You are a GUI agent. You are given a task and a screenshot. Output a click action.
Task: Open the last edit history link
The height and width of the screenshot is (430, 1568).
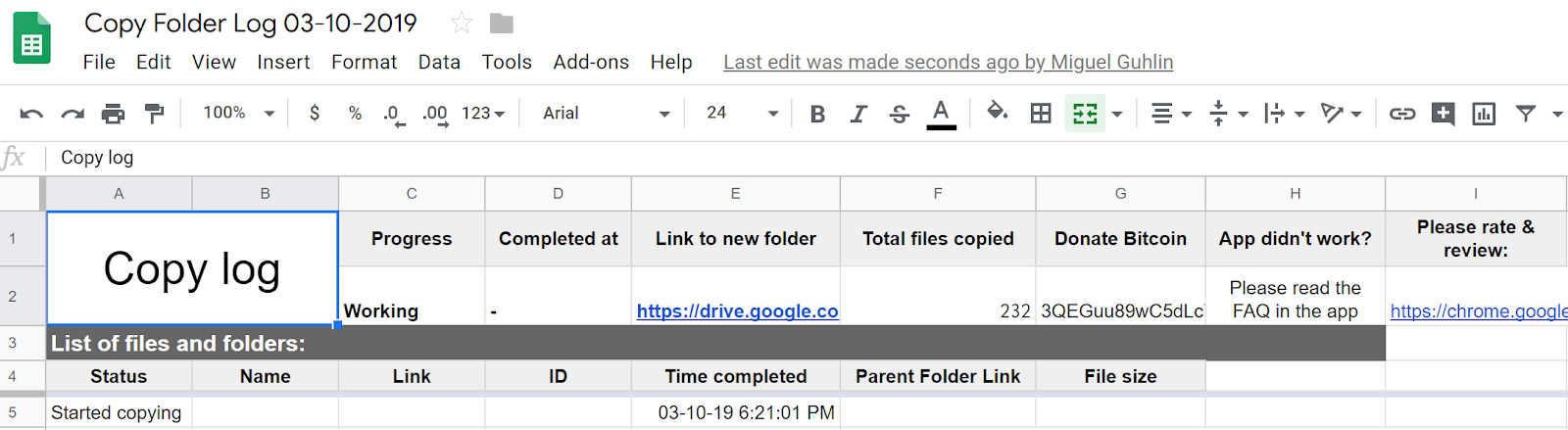pyautogui.click(x=948, y=62)
